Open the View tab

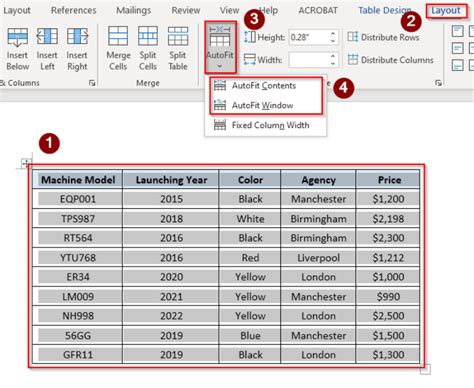[229, 11]
